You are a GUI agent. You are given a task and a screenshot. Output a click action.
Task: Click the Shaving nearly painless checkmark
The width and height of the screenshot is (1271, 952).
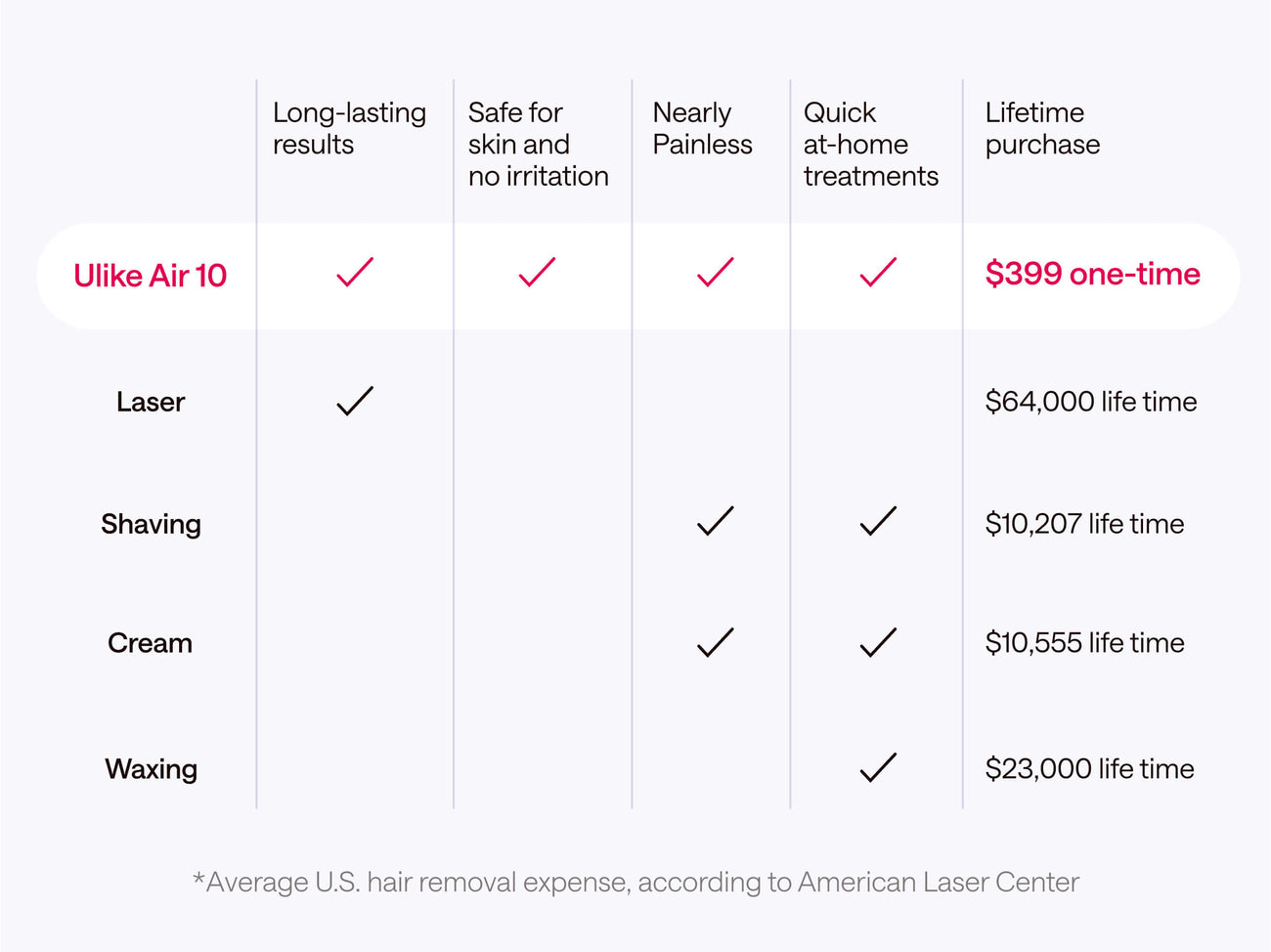[715, 522]
